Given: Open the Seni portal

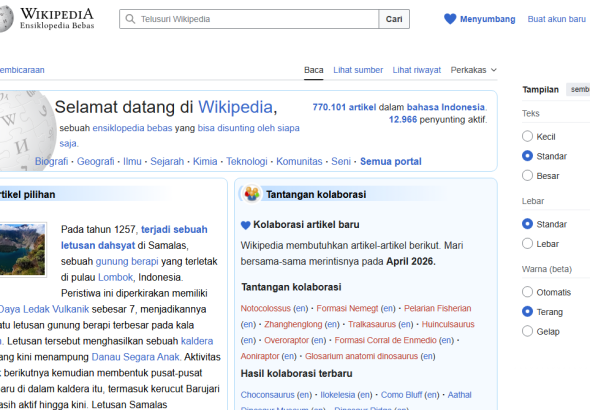Looking at the screenshot, I should point(341,161).
